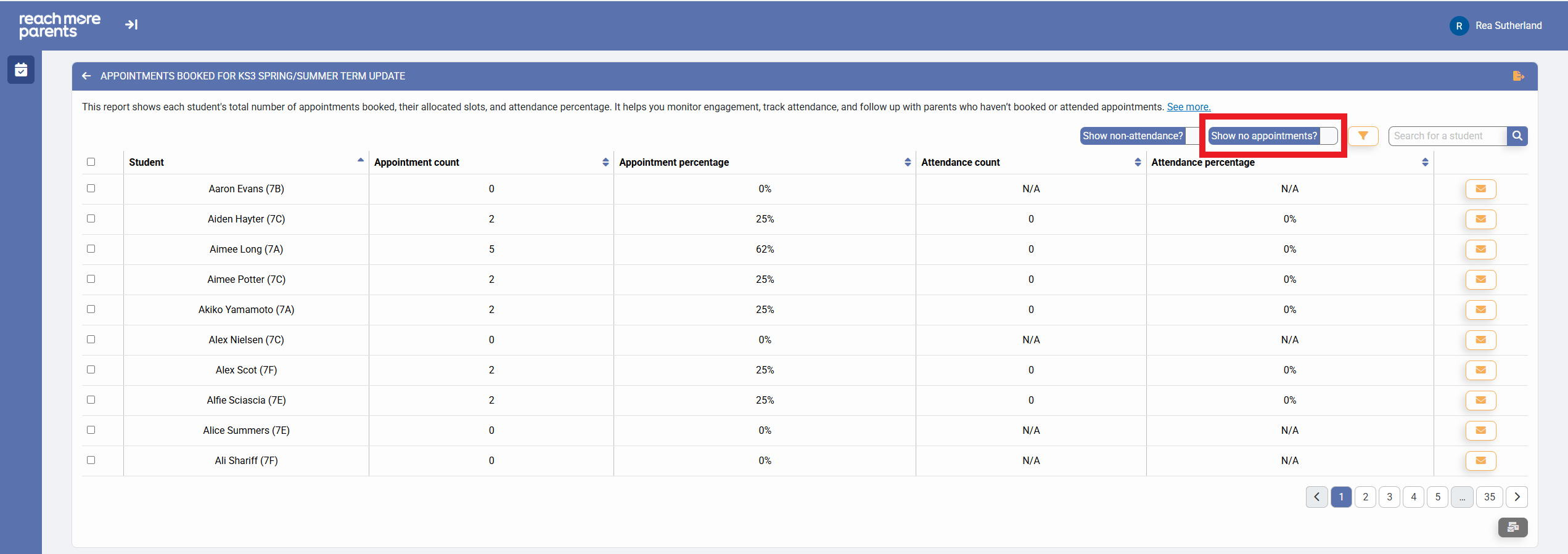Open the See more link
The height and width of the screenshot is (554, 1568).
point(1188,107)
